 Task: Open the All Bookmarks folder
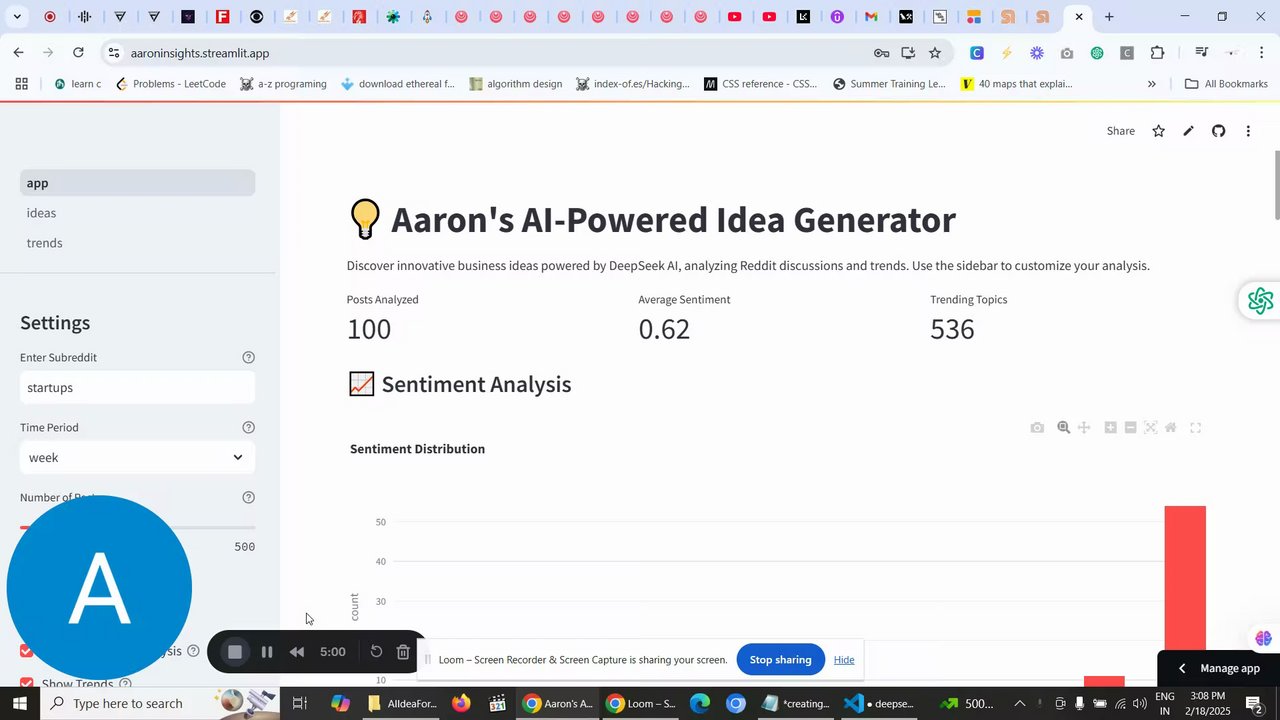[1226, 84]
